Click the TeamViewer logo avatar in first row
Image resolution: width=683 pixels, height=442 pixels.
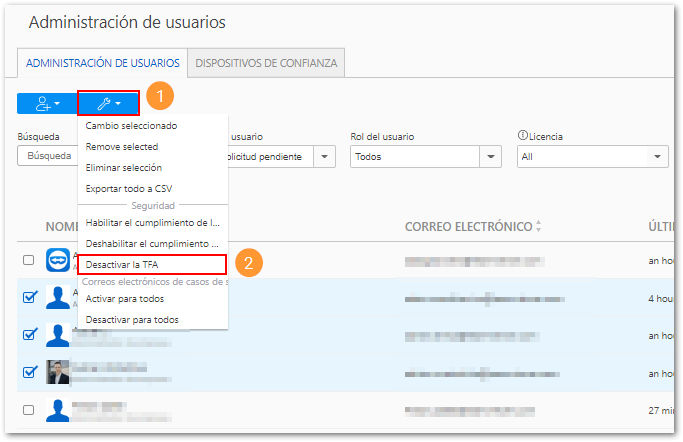[58, 260]
